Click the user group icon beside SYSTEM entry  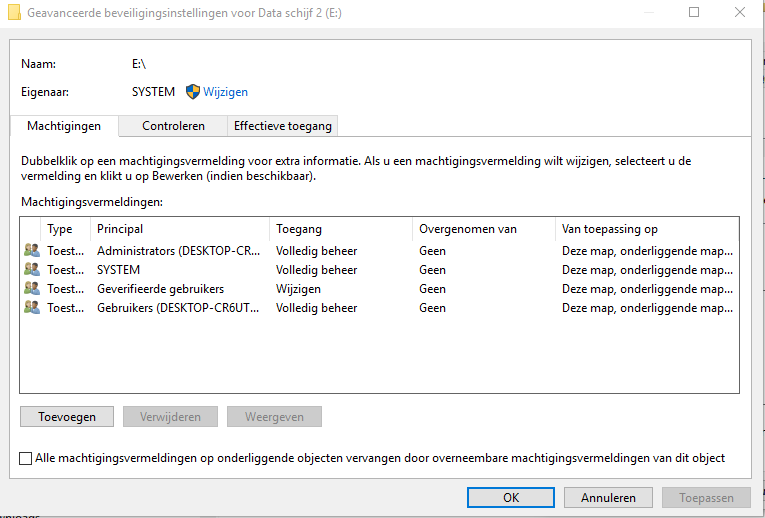(32, 270)
